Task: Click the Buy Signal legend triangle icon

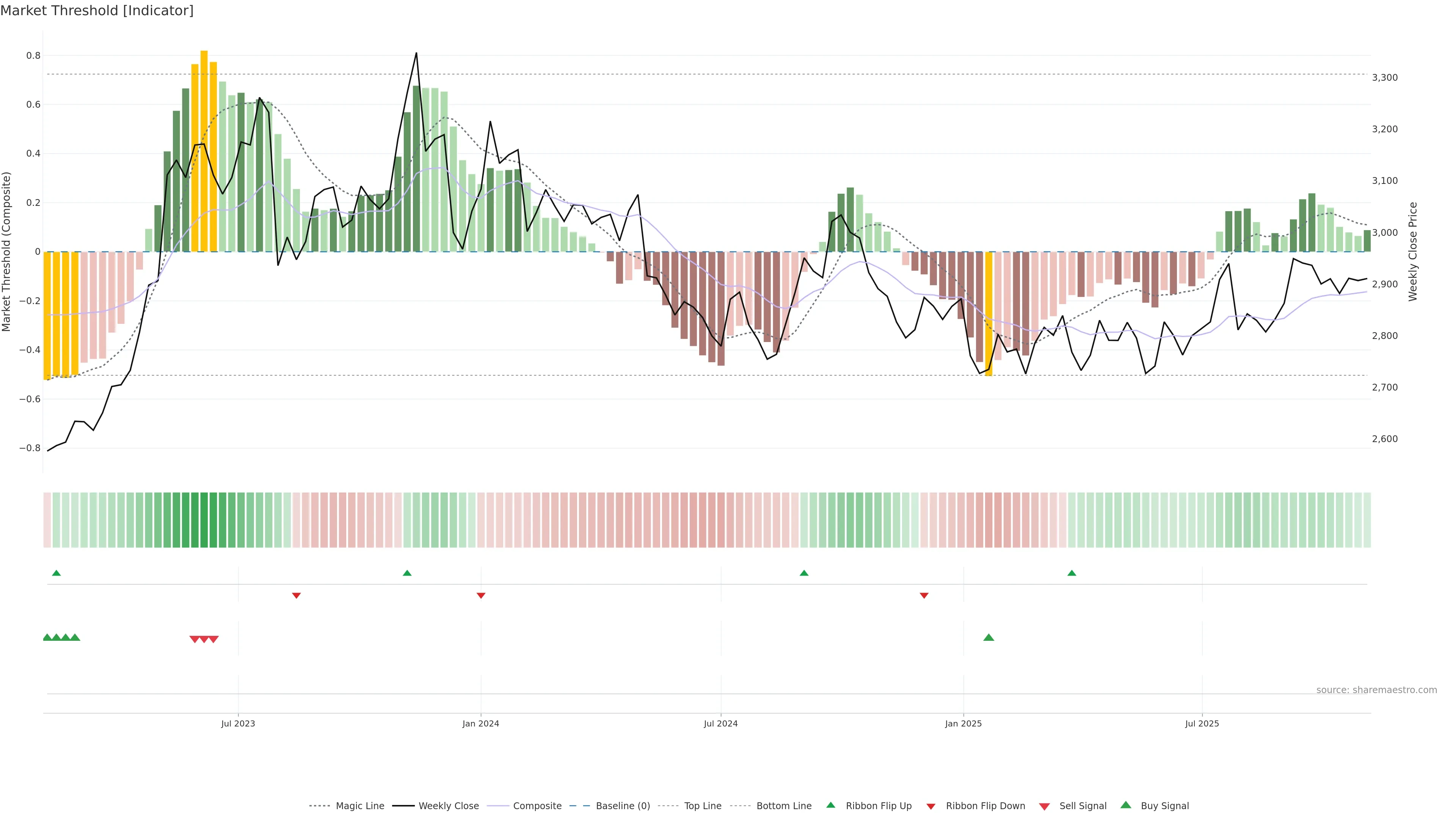Action: point(1125,805)
